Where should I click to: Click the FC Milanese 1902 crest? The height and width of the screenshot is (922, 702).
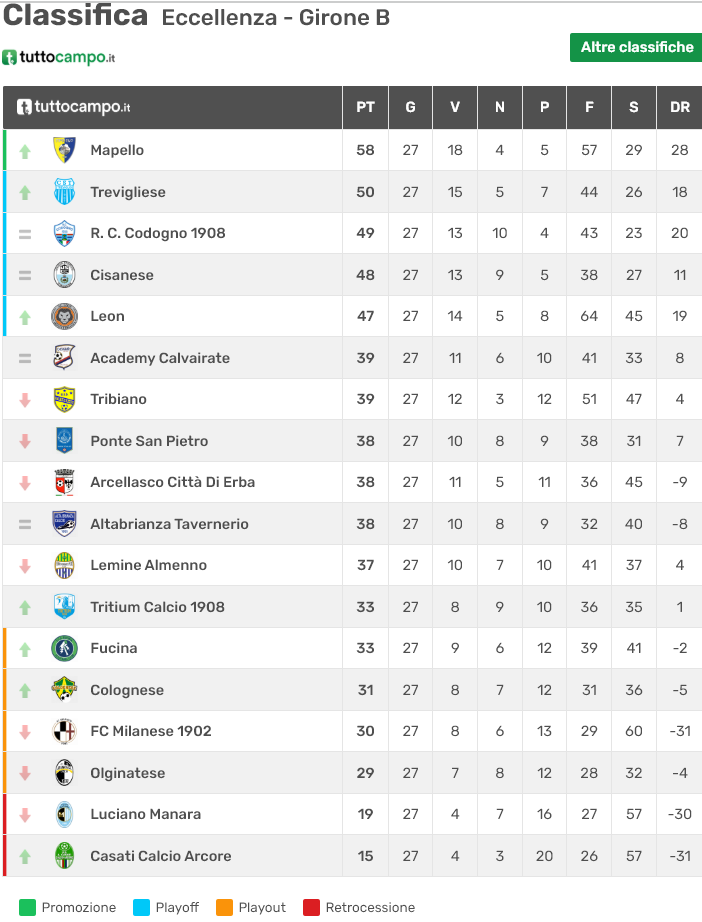64,731
